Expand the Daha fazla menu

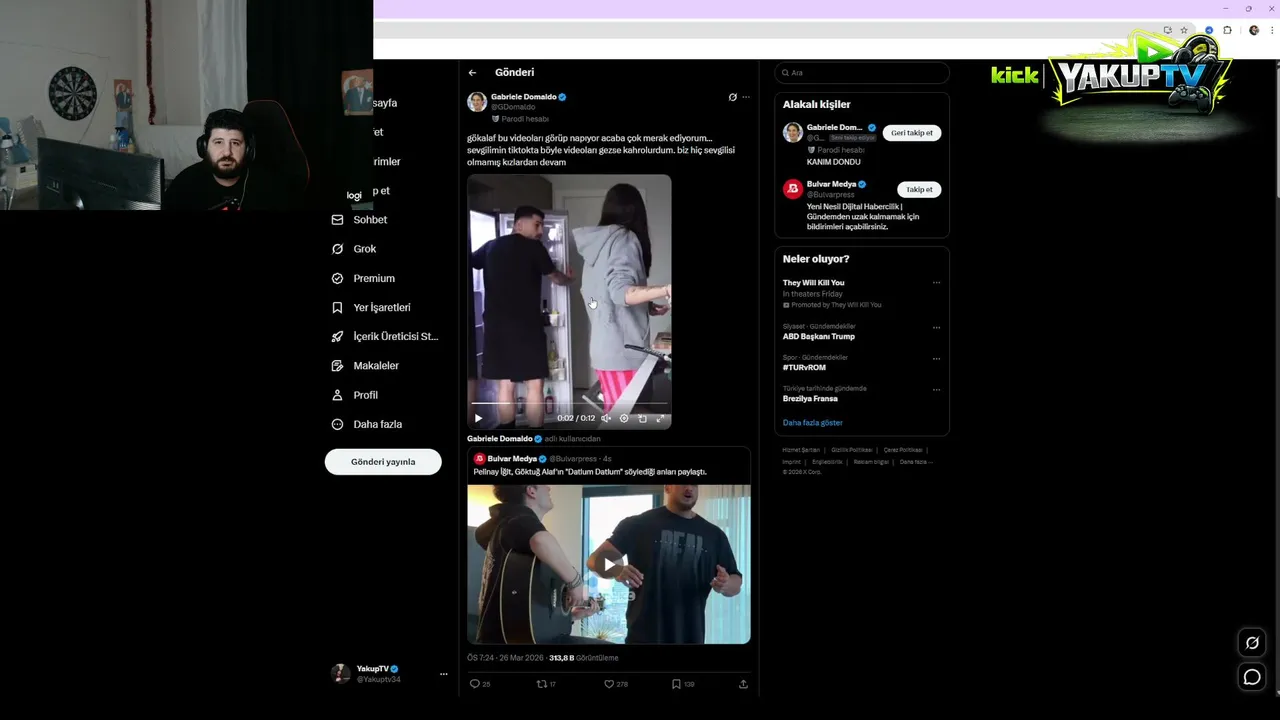point(367,424)
